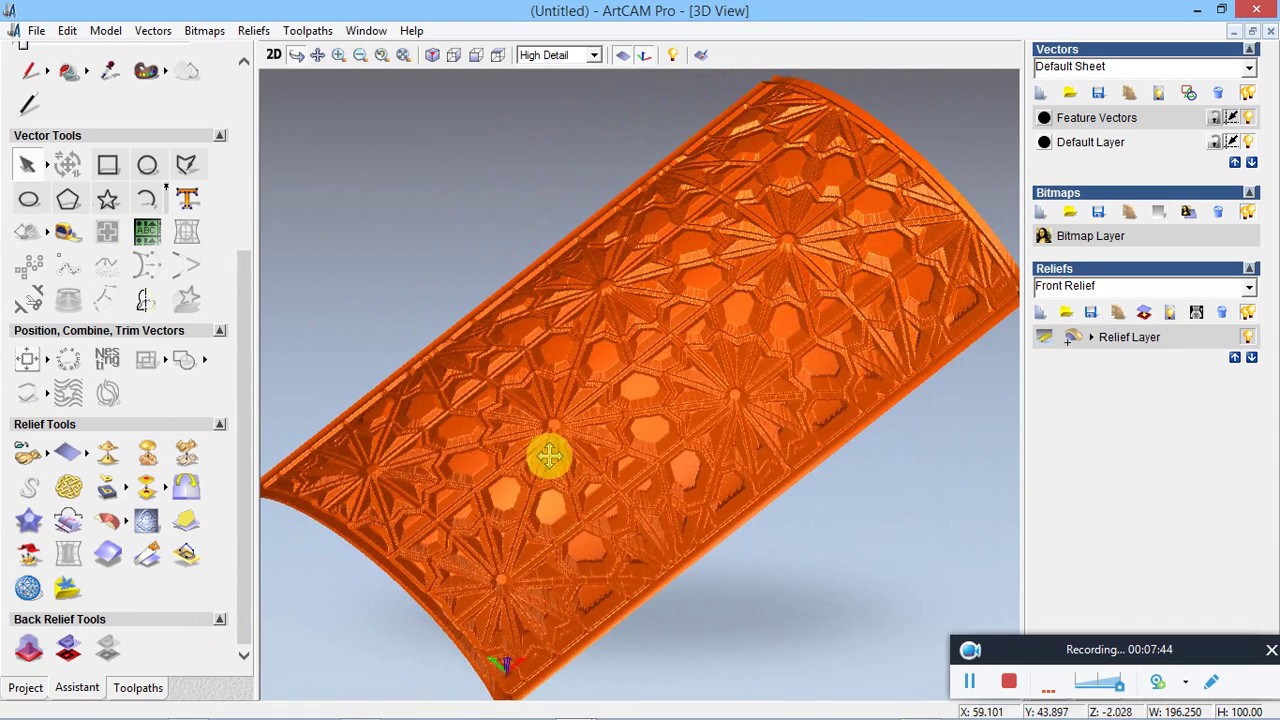Collapse the Bitmaps panel
Image resolution: width=1280 pixels, height=720 pixels.
click(x=1250, y=192)
